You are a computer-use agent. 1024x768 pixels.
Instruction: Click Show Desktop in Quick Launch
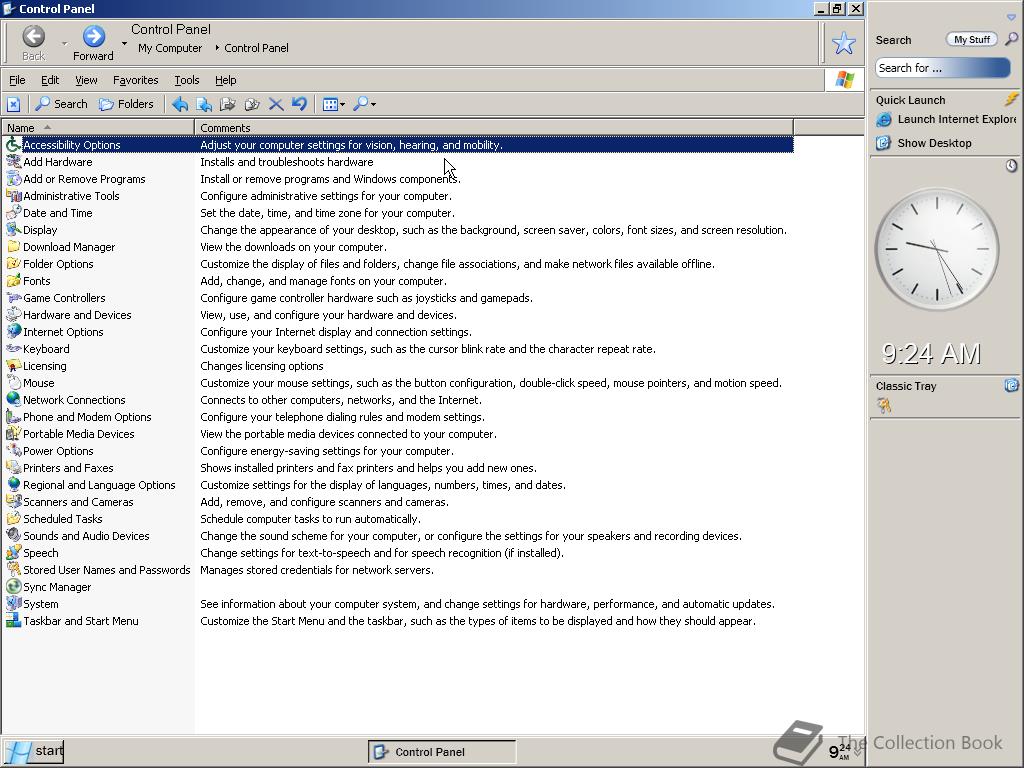(924, 143)
